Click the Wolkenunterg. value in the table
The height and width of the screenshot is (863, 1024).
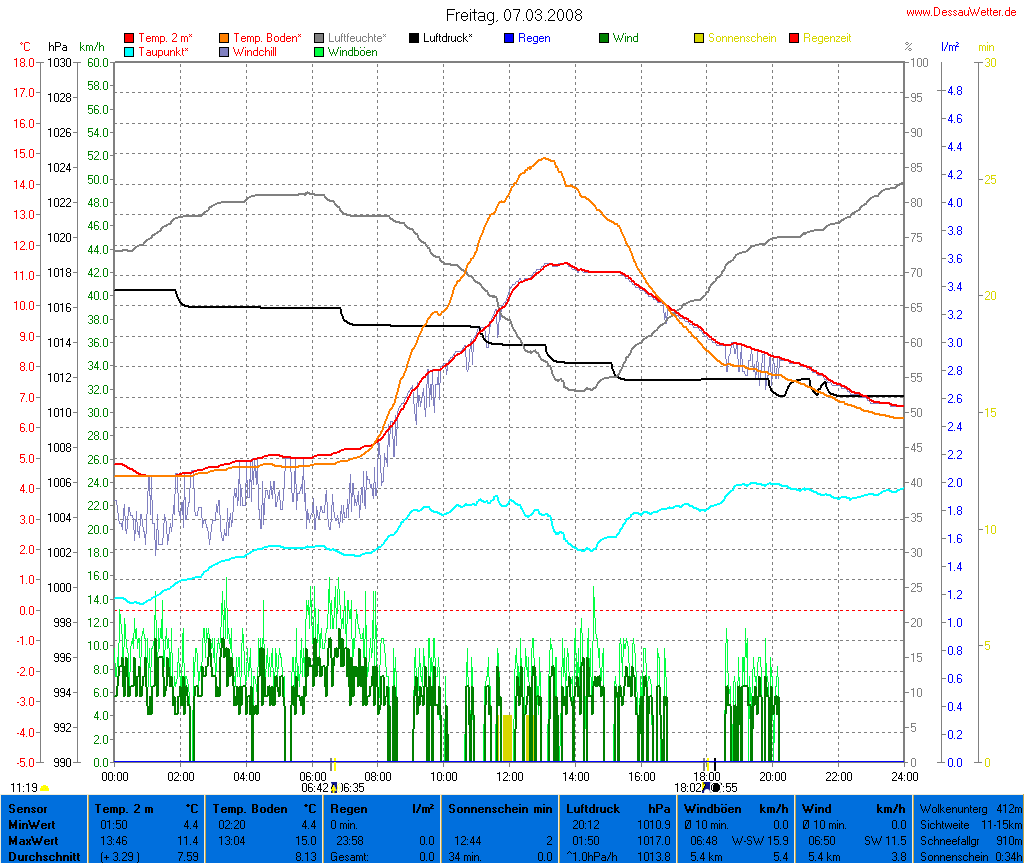[x=1008, y=808]
